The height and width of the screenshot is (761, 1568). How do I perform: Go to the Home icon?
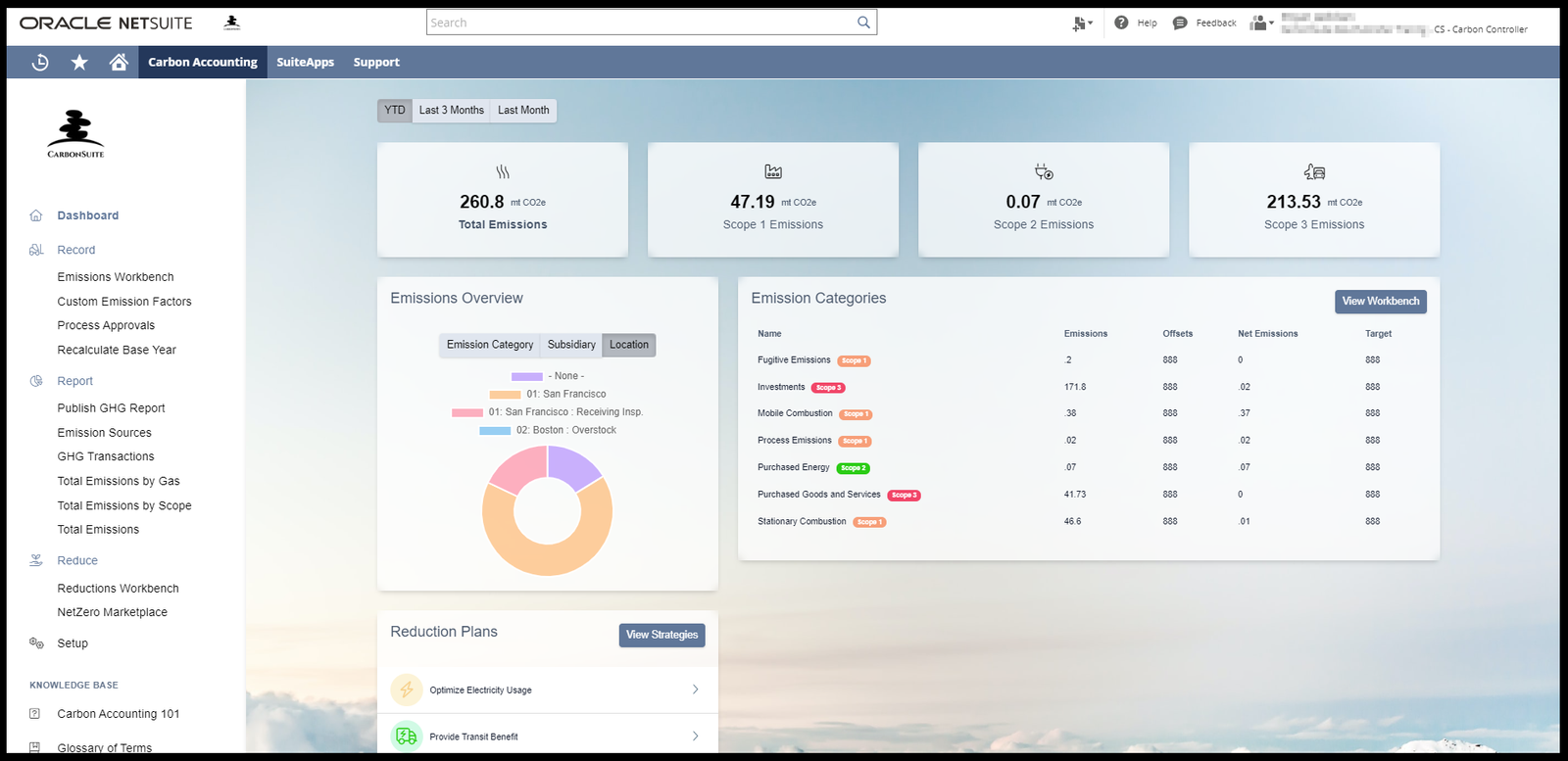click(x=119, y=63)
